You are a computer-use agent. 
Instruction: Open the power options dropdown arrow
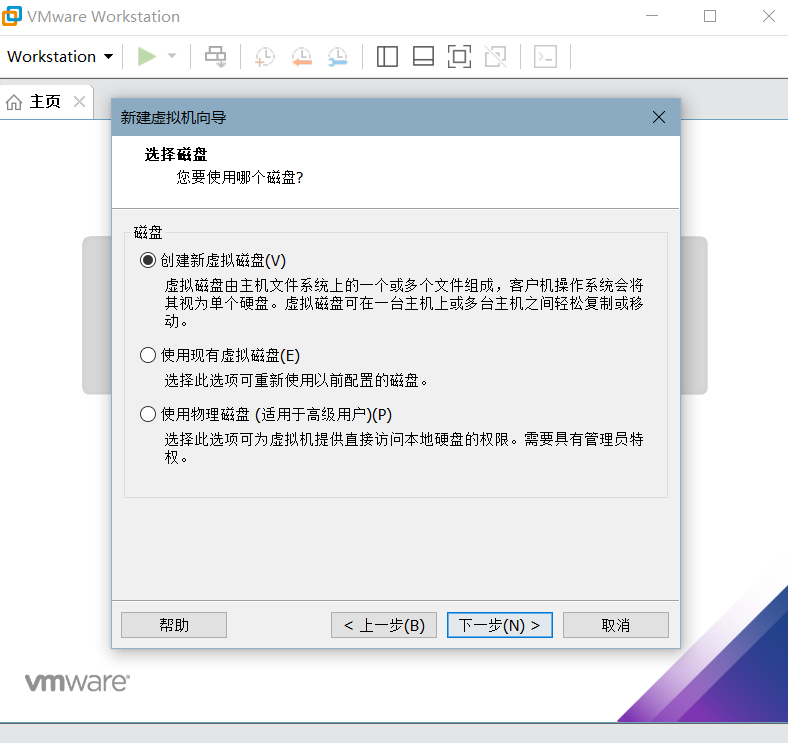click(172, 56)
